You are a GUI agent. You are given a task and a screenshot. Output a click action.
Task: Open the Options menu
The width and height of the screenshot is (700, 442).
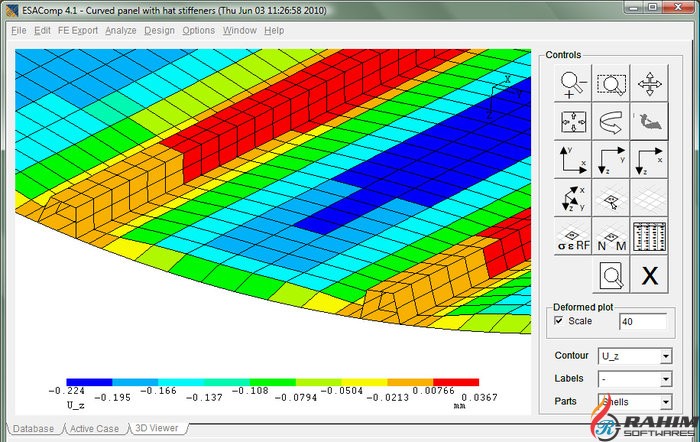[x=198, y=30]
